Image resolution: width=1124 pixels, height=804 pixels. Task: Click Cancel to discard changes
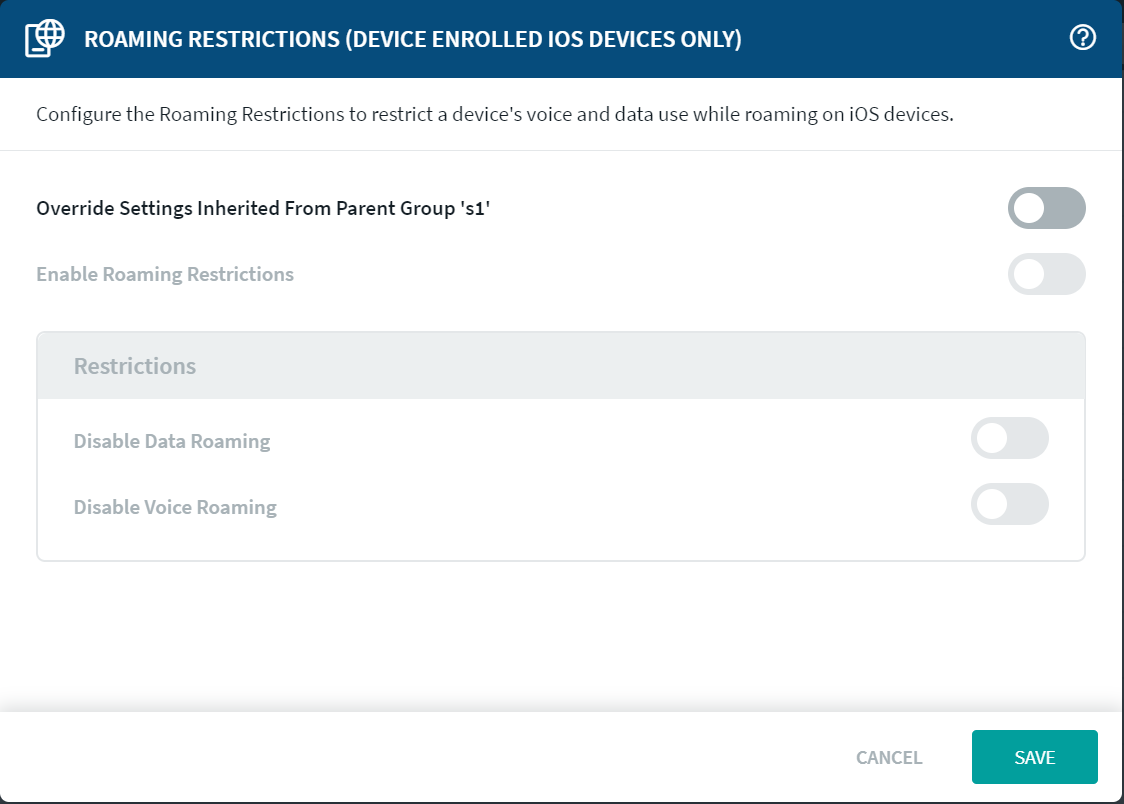[888, 758]
